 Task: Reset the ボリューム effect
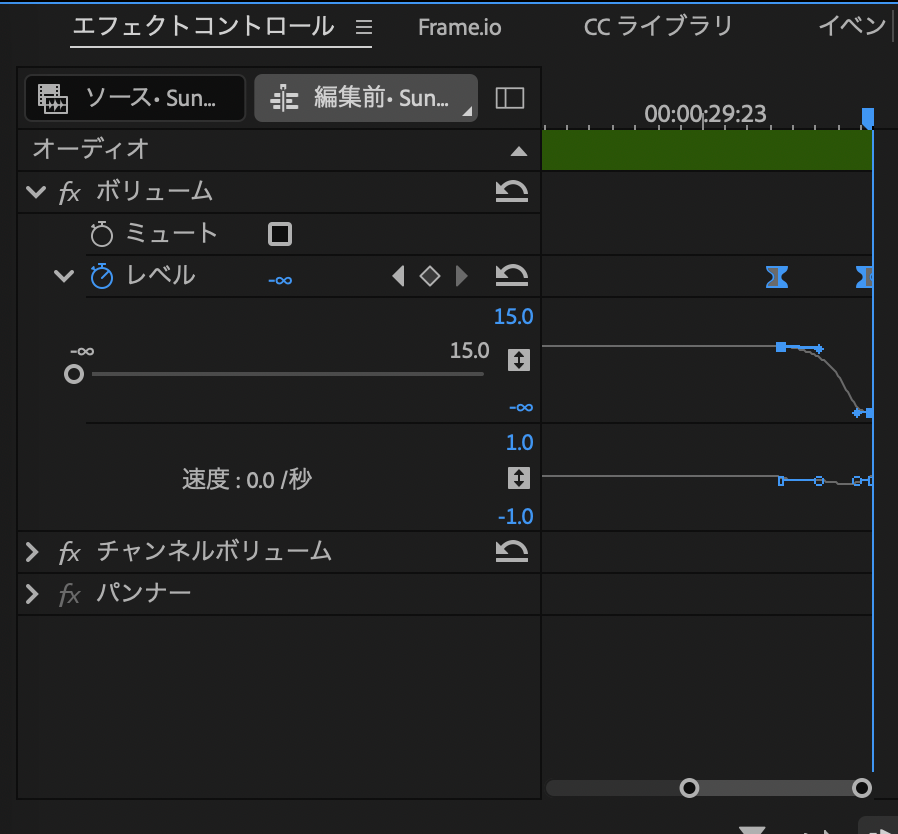512,192
